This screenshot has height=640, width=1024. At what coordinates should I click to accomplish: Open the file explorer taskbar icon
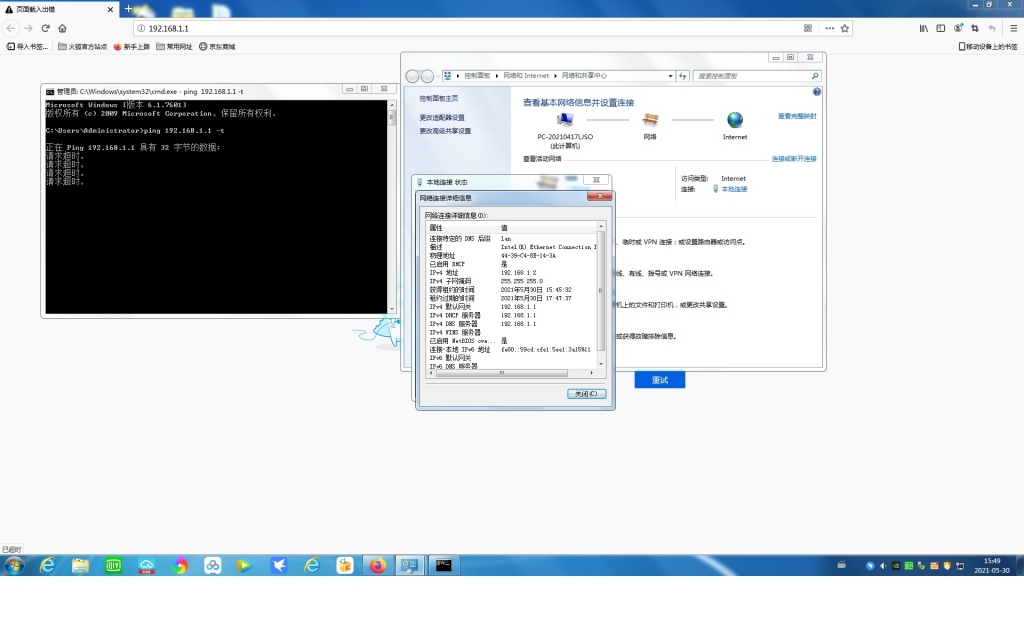[80, 566]
